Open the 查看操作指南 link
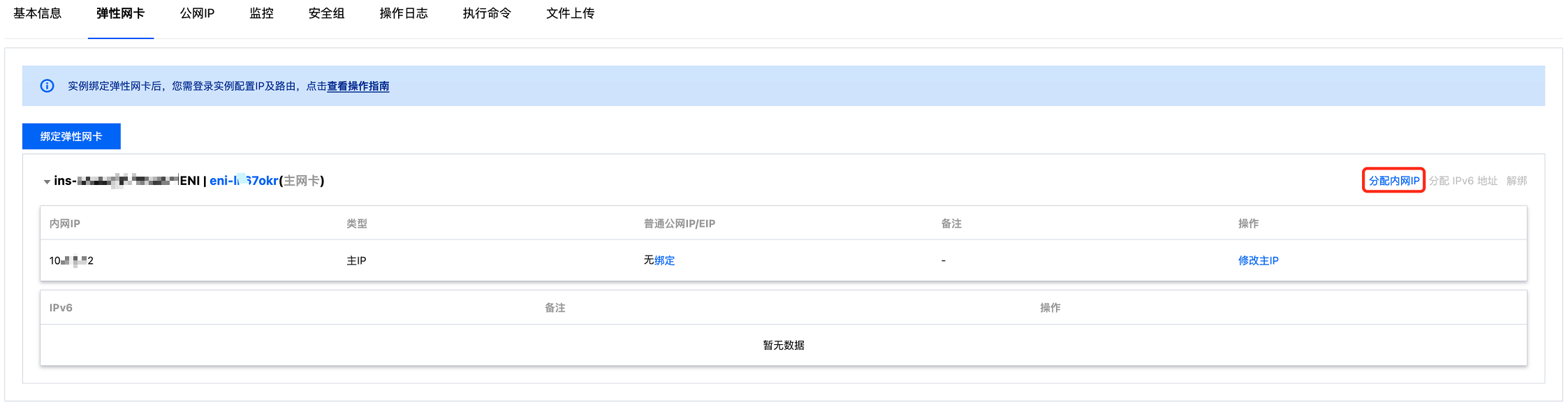The height and width of the screenshot is (407, 1568). (x=358, y=86)
